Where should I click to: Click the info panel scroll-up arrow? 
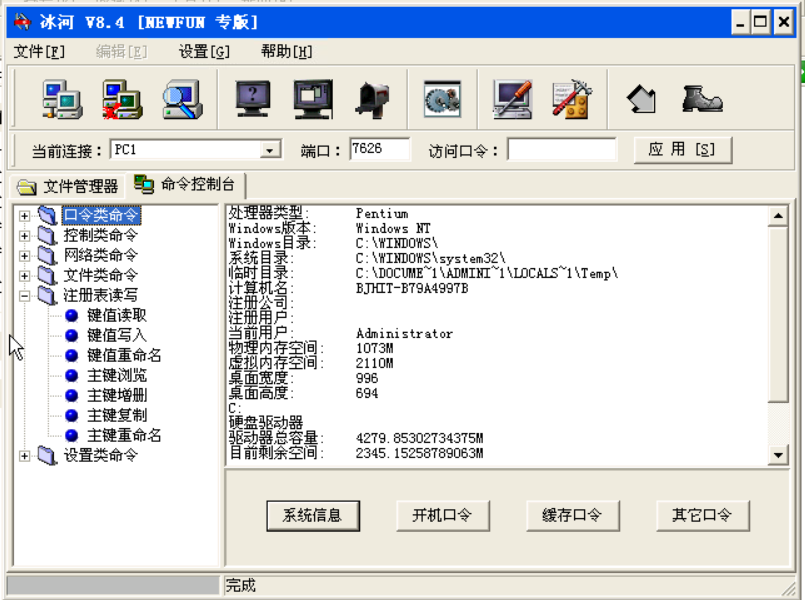[778, 216]
